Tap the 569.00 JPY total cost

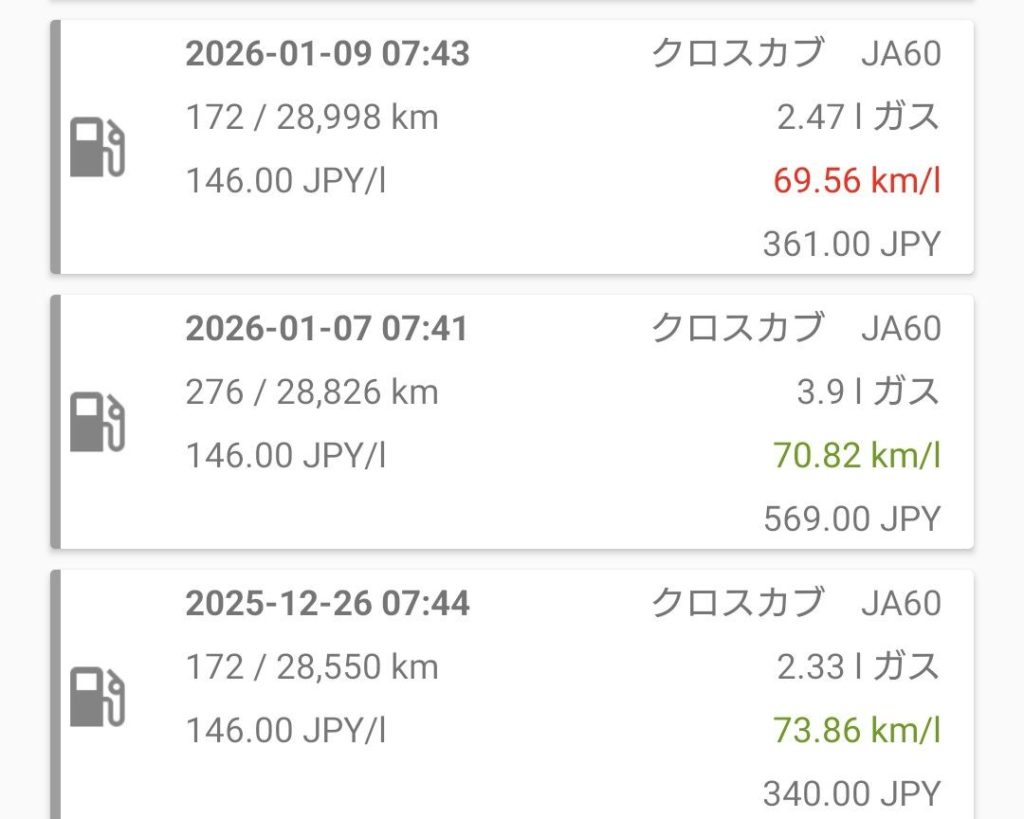[851, 519]
